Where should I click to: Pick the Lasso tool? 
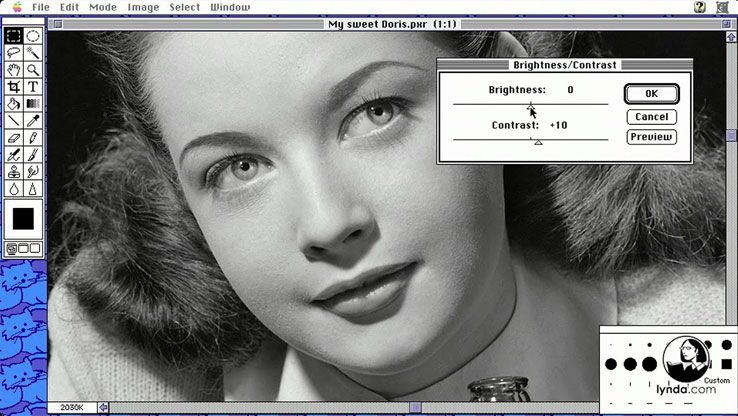tap(14, 53)
